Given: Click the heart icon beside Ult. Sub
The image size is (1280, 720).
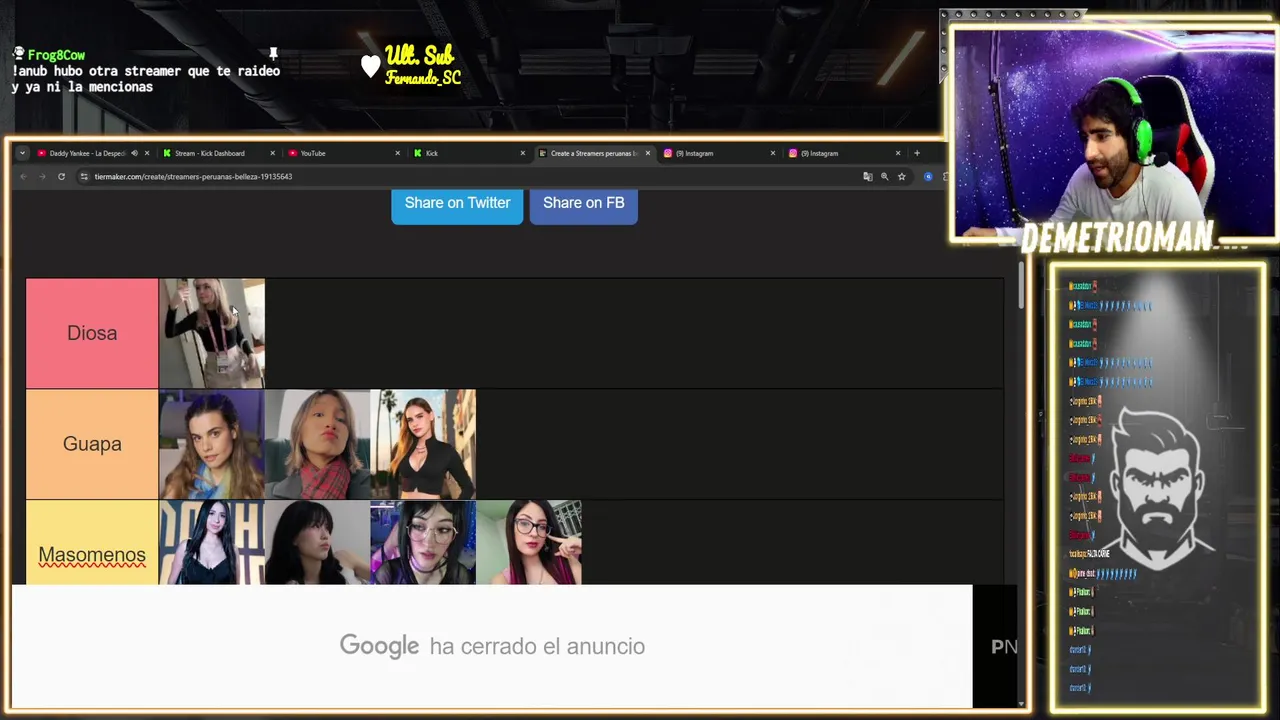Looking at the screenshot, I should [x=371, y=66].
